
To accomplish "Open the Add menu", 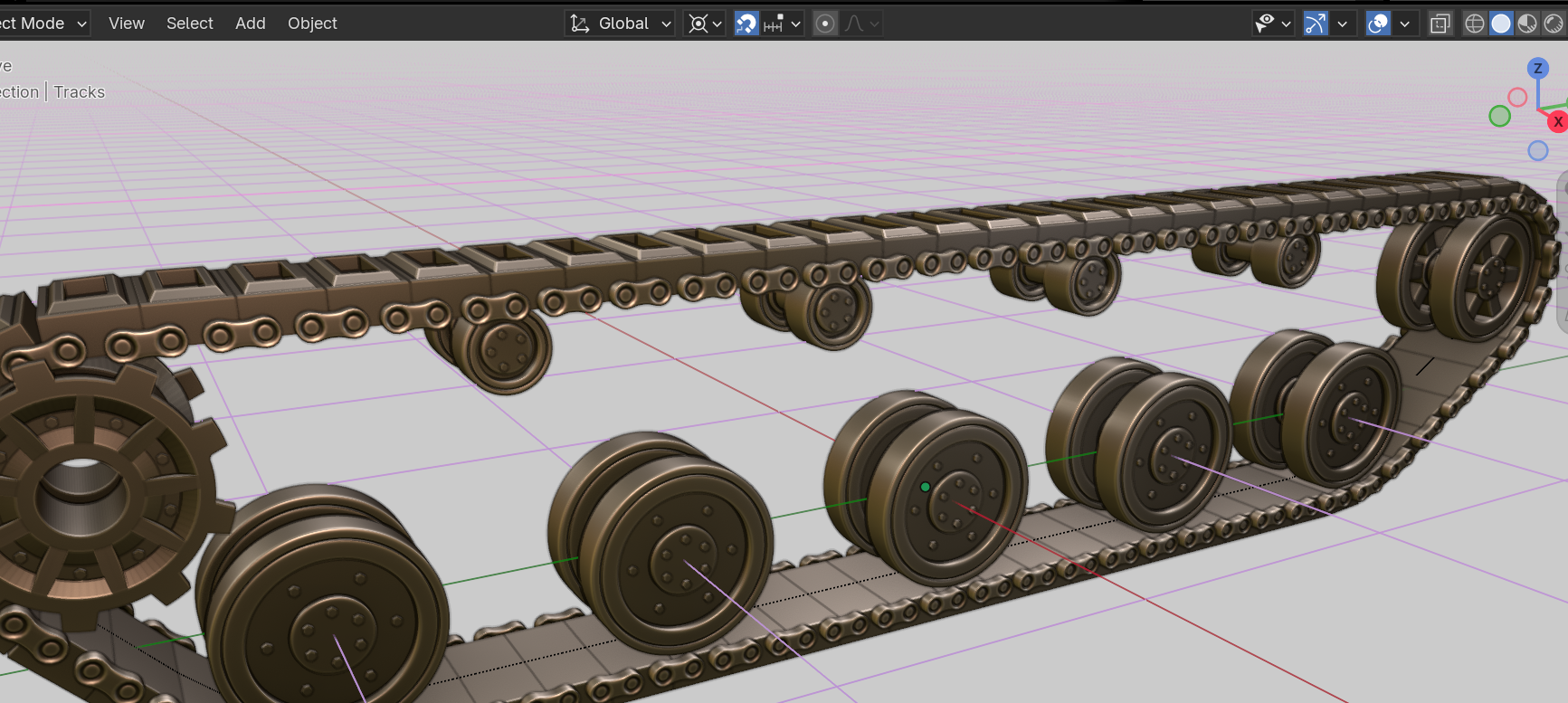I will 251,24.
